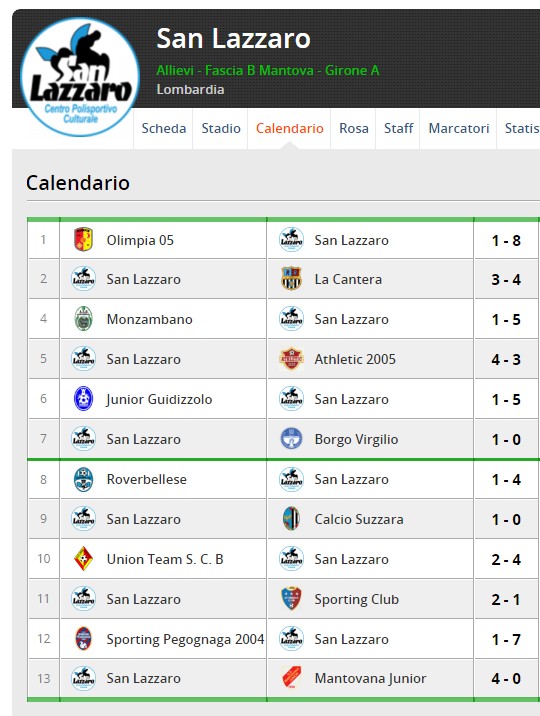Viewport: 540px width, 716px height.
Task: Click the Olimpia 05 team crest
Action: click(x=84, y=239)
